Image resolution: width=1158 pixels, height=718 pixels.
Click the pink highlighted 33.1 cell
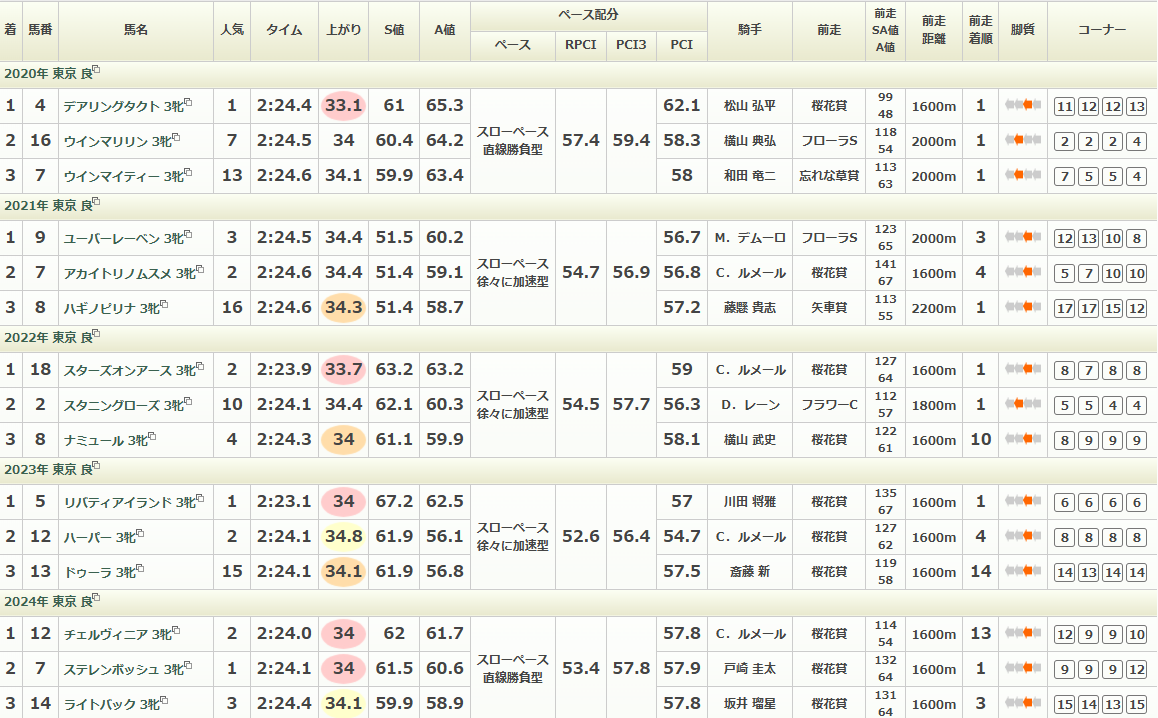(343, 106)
